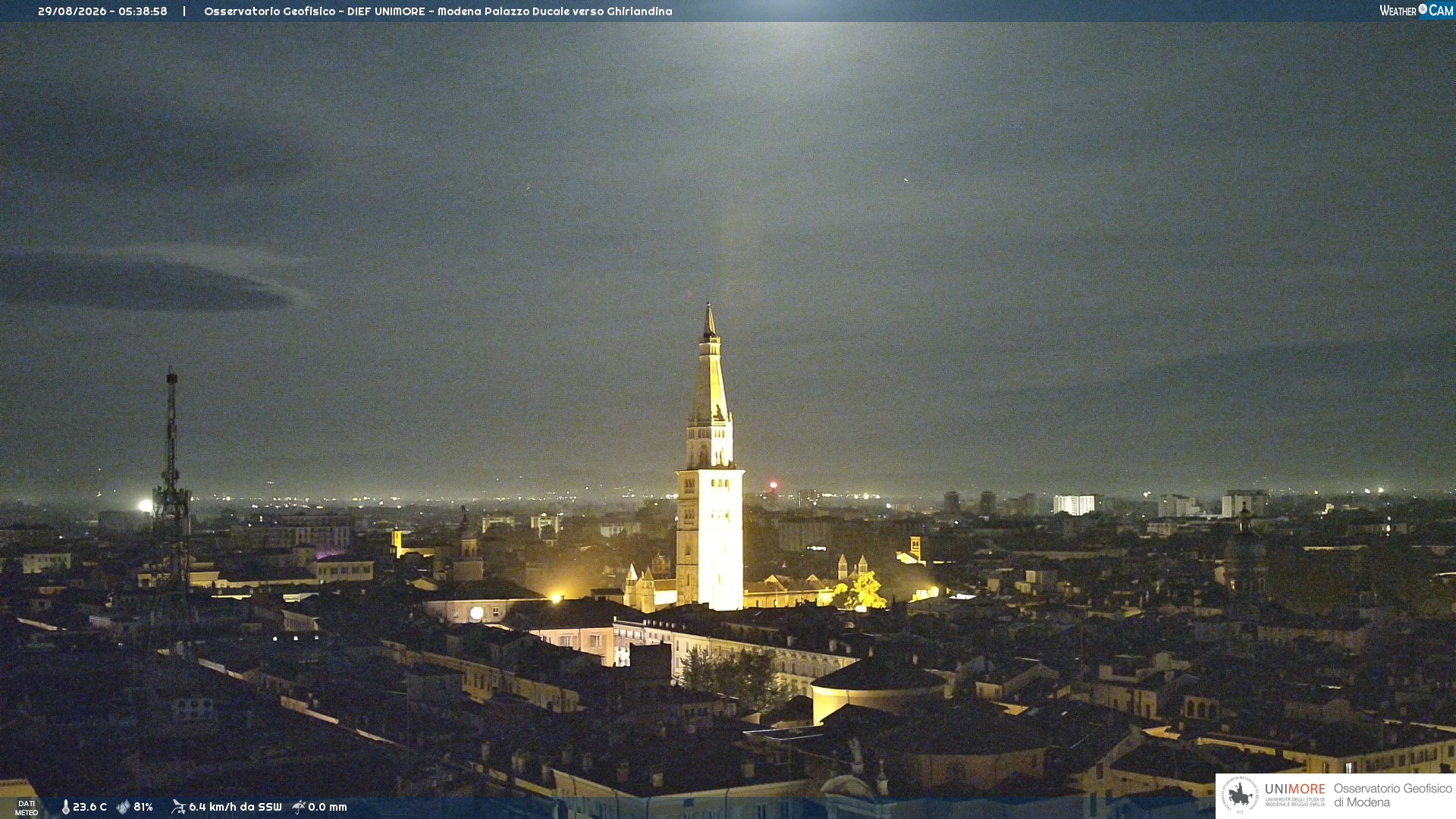Click the humidity water drops icon
This screenshot has width=1456, height=819.
point(123,807)
